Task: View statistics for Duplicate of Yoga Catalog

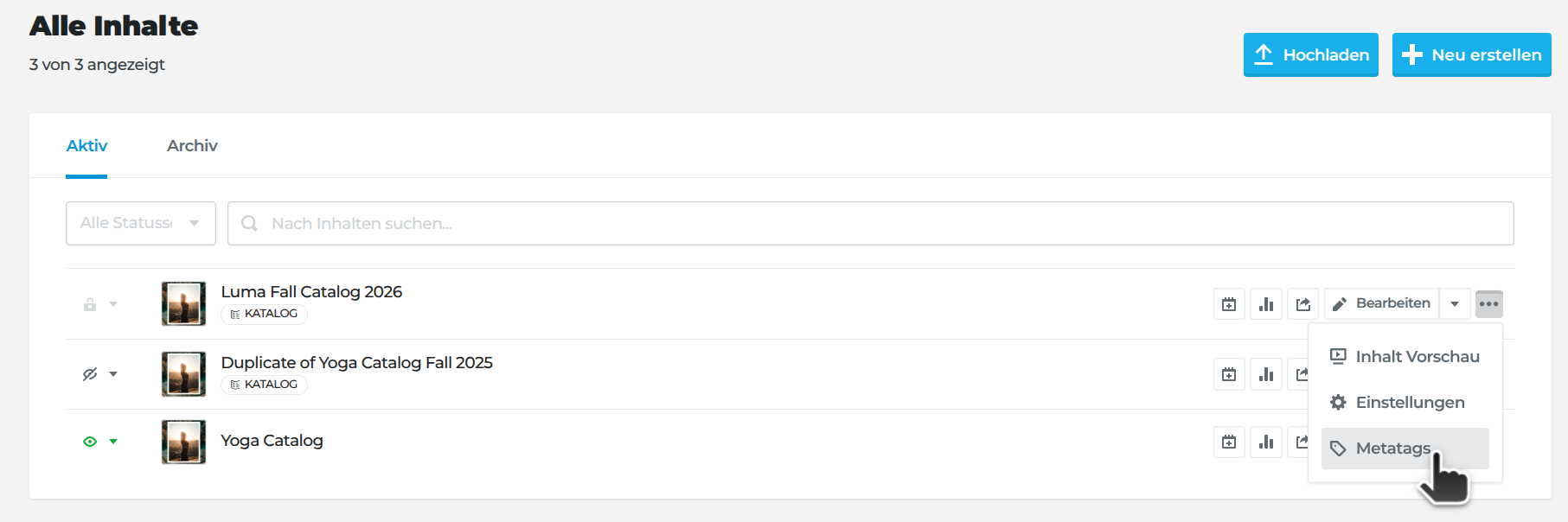Action: pyautogui.click(x=1266, y=374)
